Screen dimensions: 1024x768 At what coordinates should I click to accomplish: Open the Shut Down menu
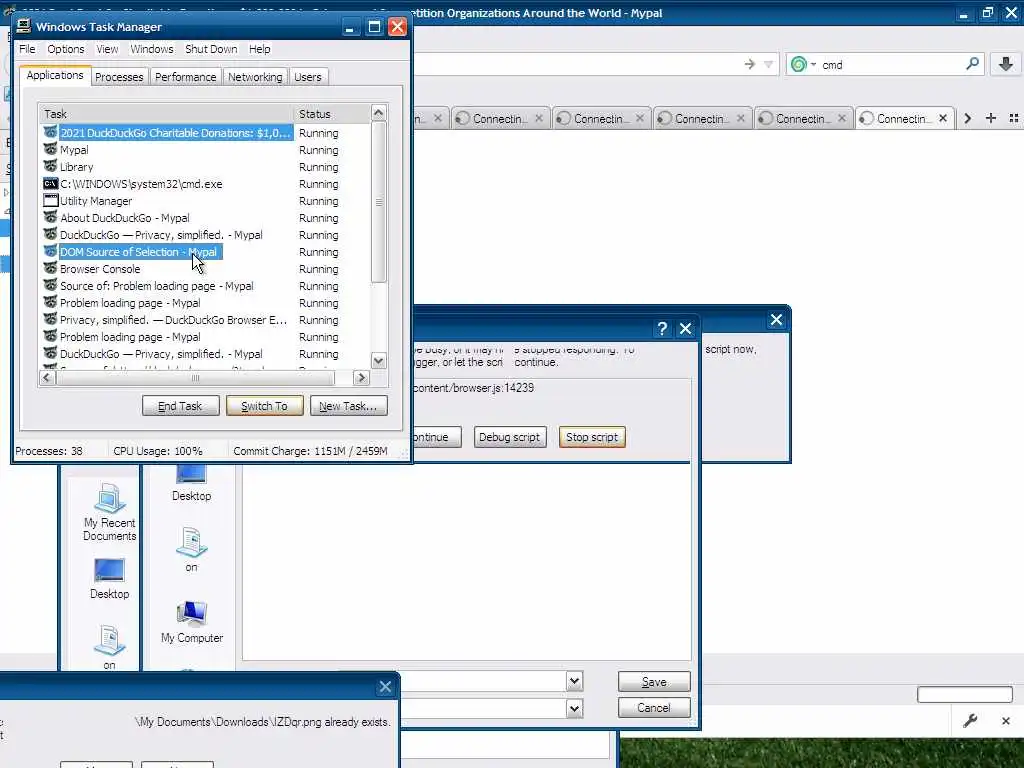[211, 49]
